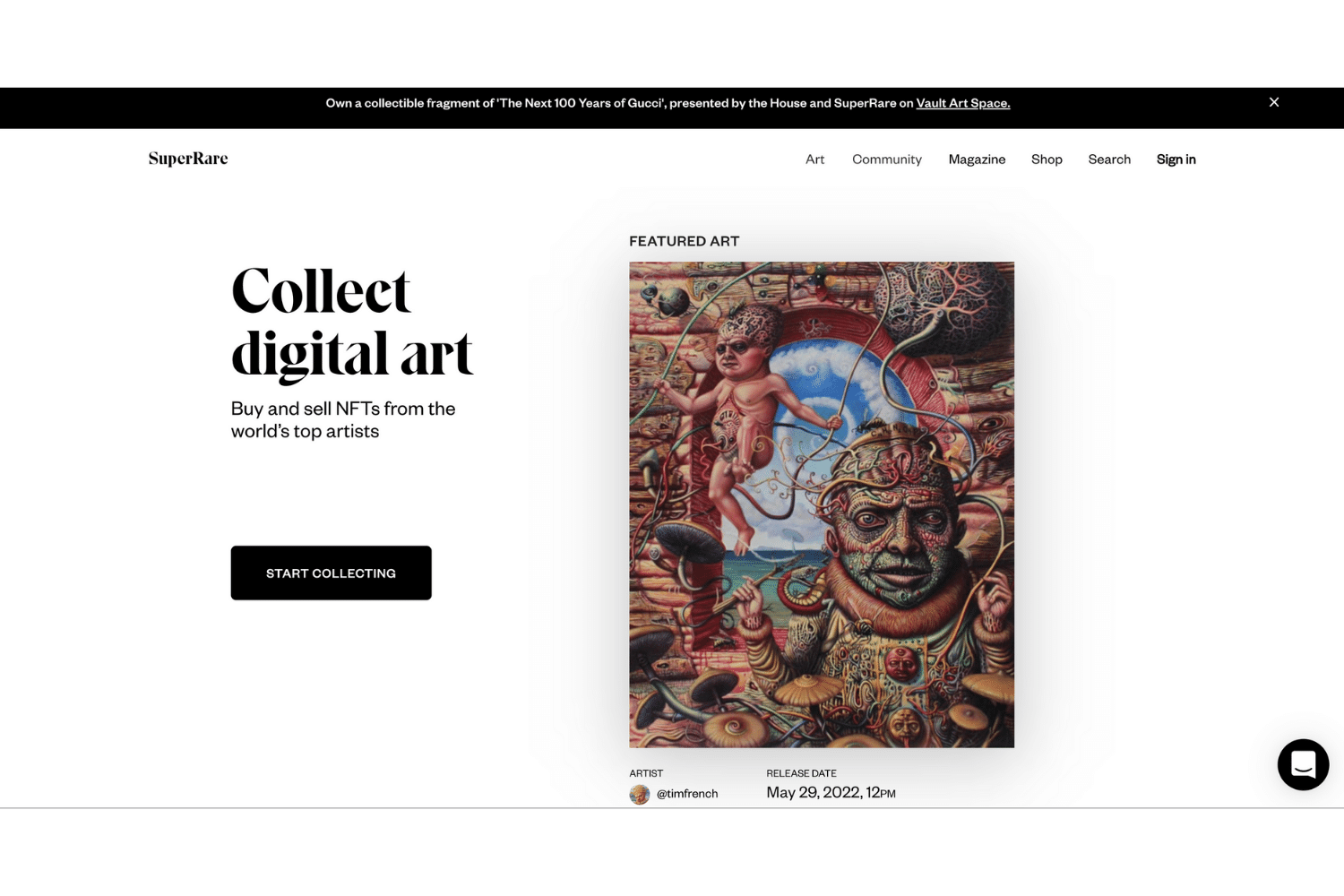Click the RELEASE DATE label
The image size is (1344, 896).
pyautogui.click(x=801, y=773)
